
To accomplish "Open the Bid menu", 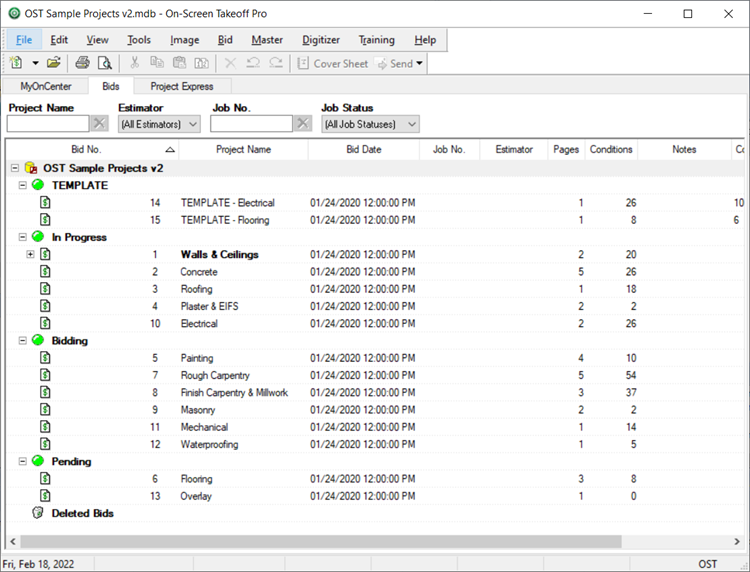I will (x=225, y=40).
